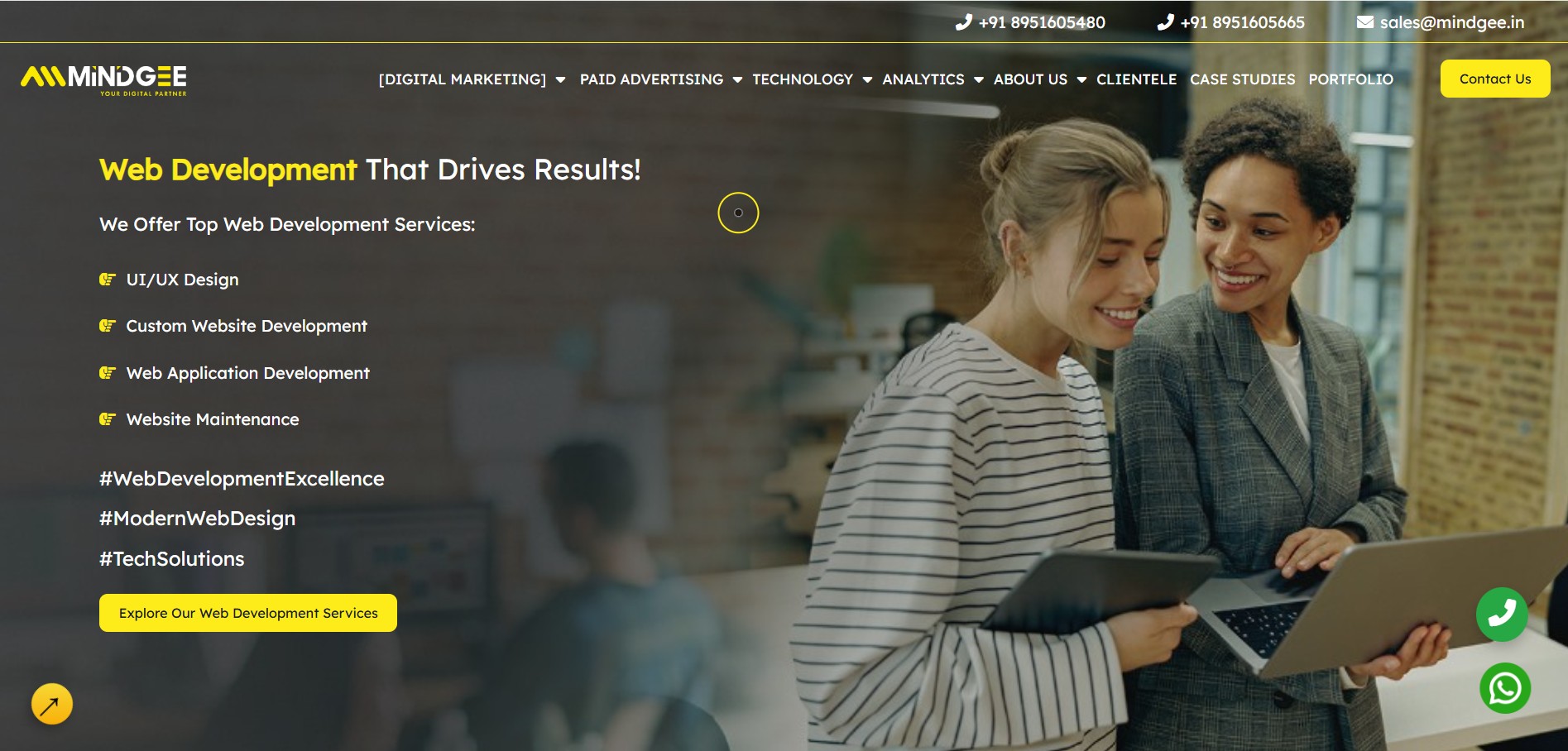
Task: Click phone icon next to +91 8951605480
Action: (963, 22)
